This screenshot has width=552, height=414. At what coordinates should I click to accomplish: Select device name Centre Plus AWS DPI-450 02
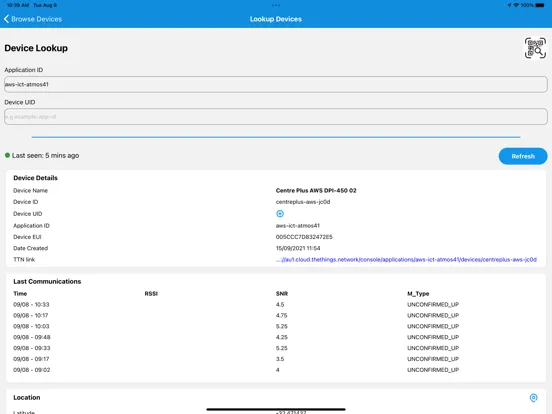pos(316,190)
